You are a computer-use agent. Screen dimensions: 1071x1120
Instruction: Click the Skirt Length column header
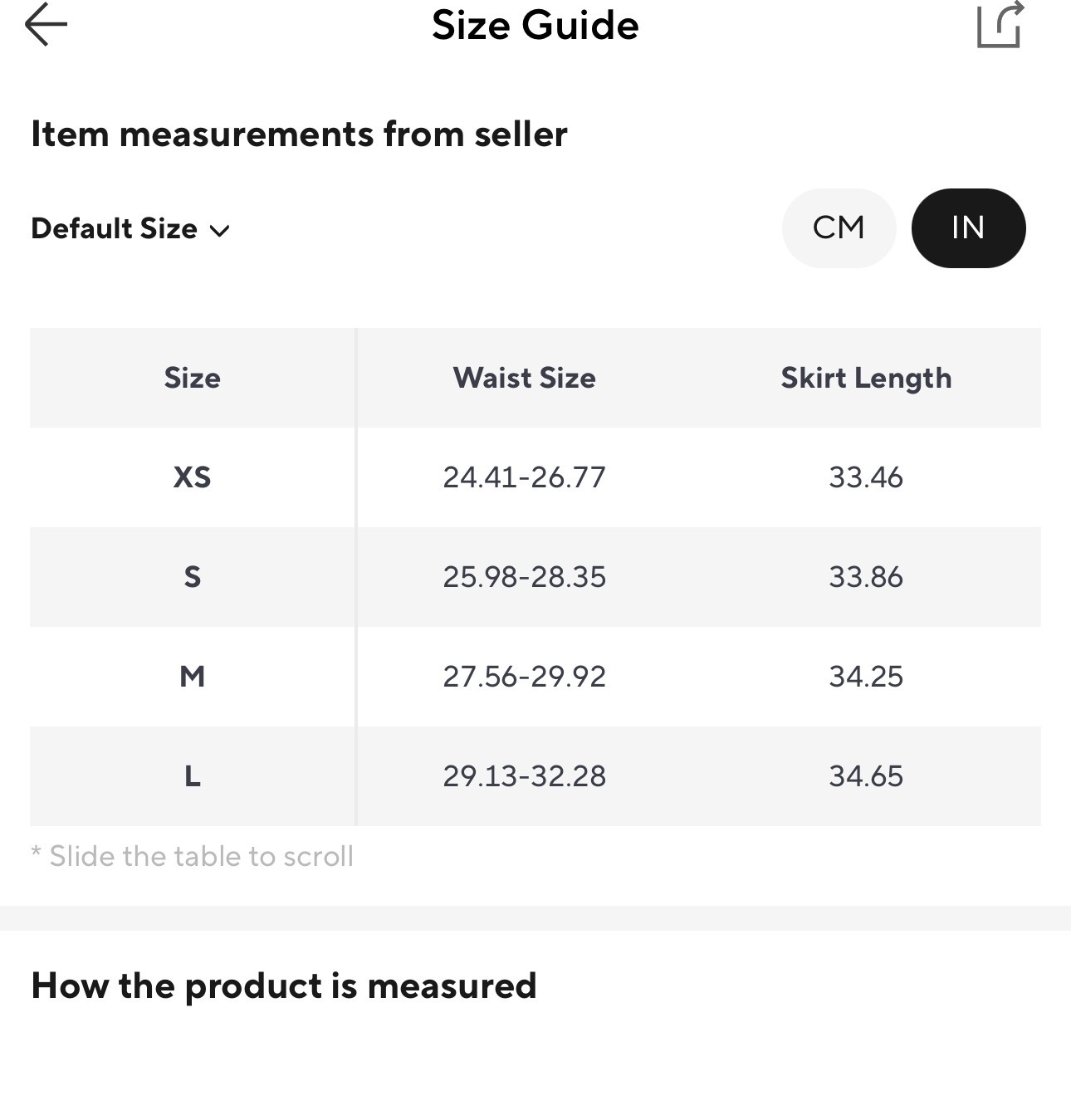[866, 378]
